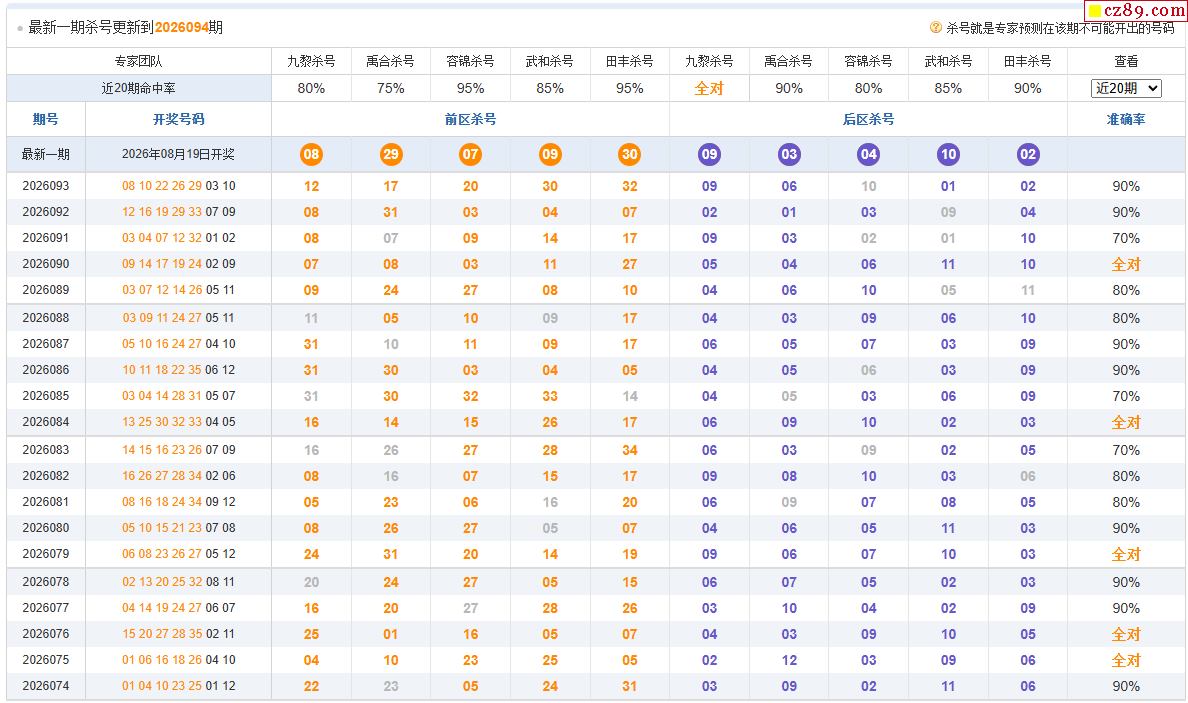Select the 开奖号码 column header
Viewport: 1188px width, 703px height.
point(179,119)
